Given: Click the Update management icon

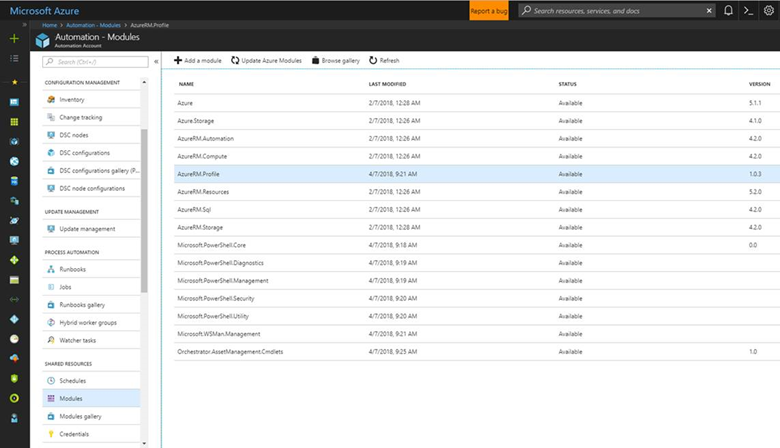Looking at the screenshot, I should tap(51, 229).
